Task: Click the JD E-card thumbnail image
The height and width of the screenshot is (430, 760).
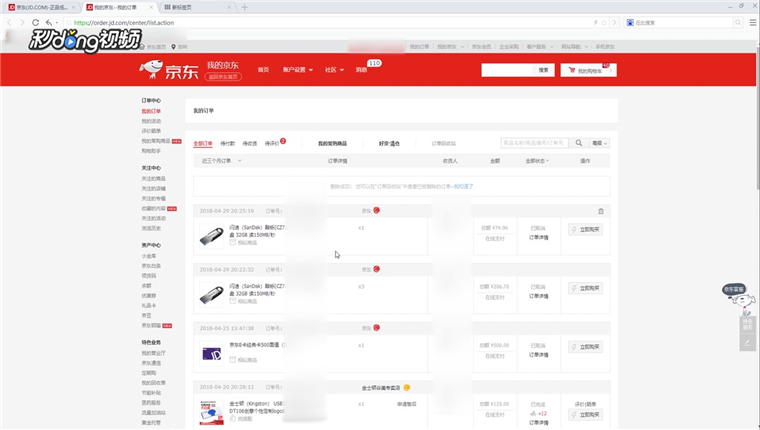Action: point(212,353)
